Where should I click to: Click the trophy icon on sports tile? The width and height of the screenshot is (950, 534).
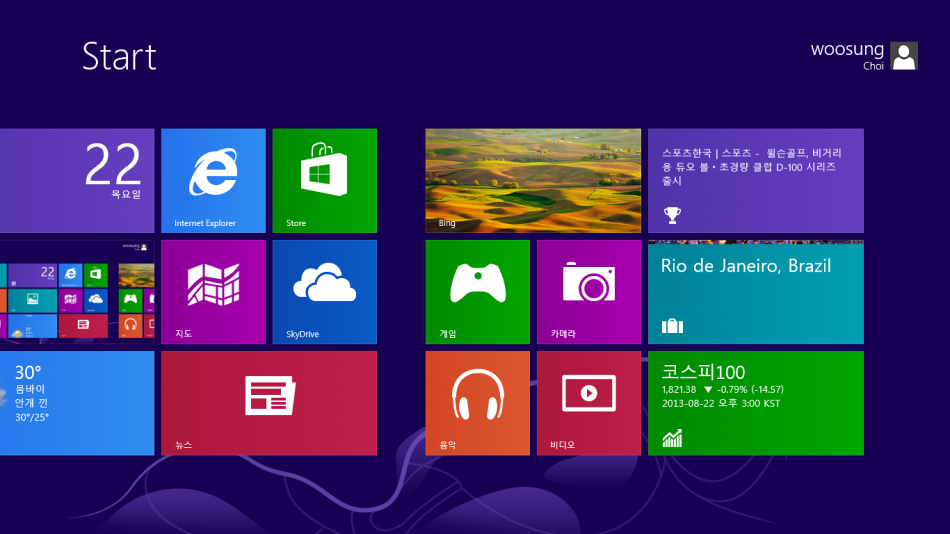672,215
